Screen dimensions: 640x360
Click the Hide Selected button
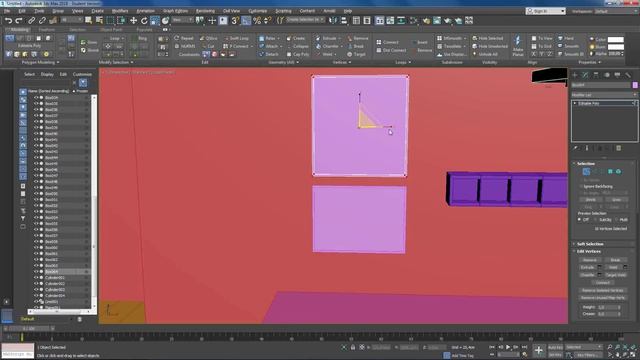487,38
